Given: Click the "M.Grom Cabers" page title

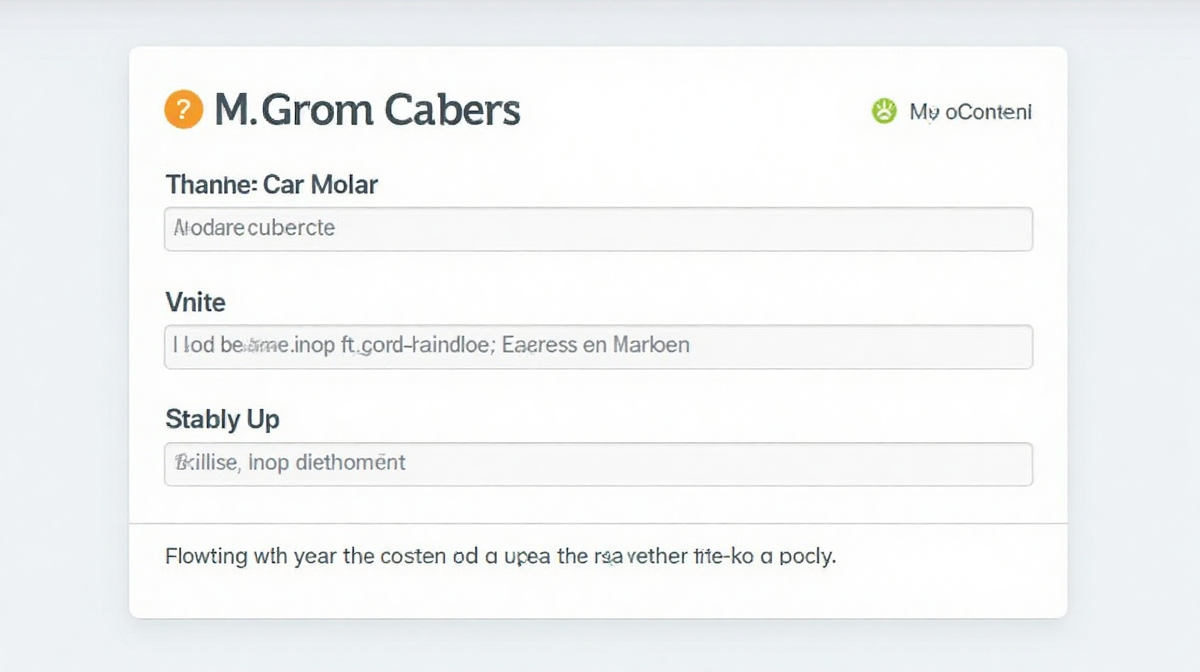Looking at the screenshot, I should pyautogui.click(x=367, y=109).
